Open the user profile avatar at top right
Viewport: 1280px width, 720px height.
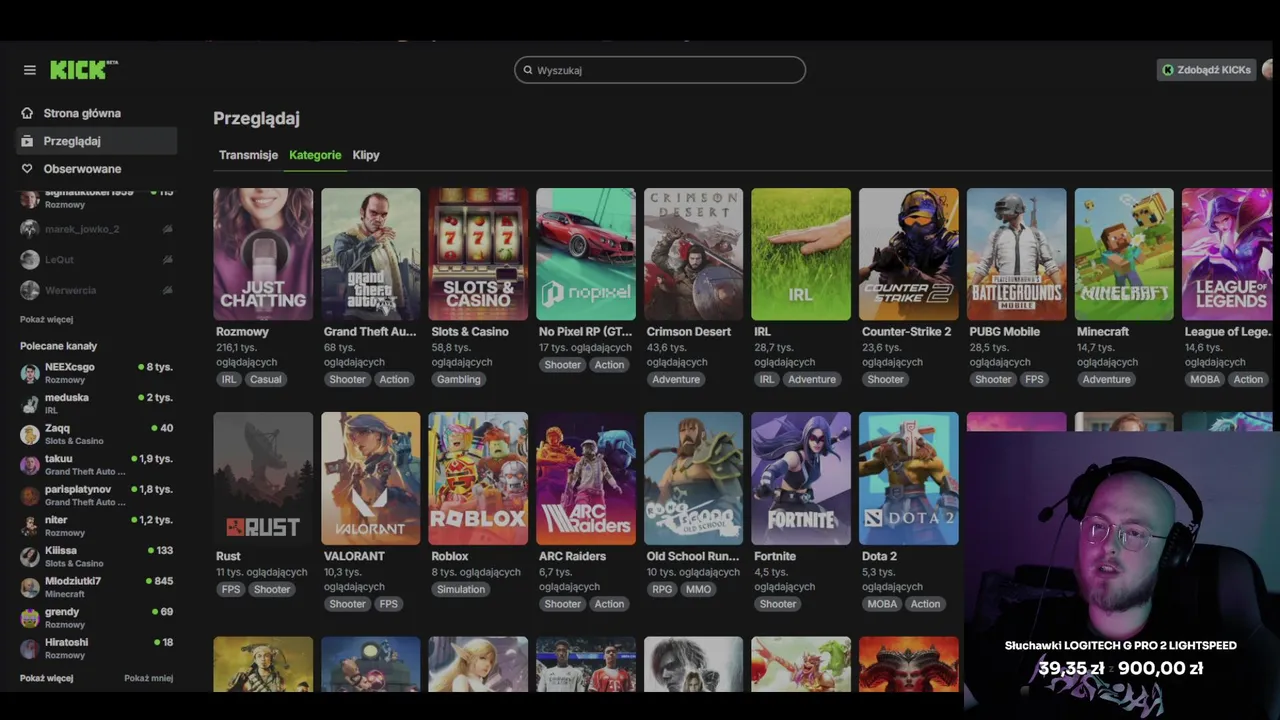point(1270,70)
